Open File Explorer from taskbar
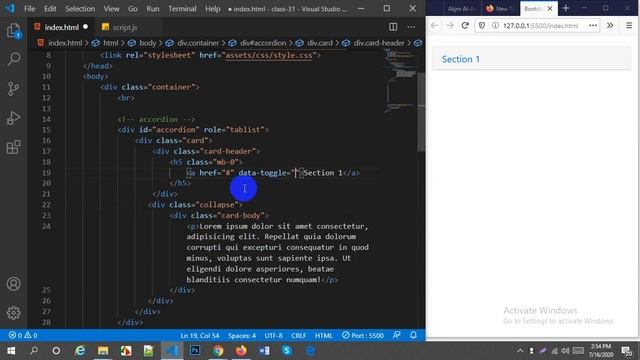The image size is (640, 360). 103,351
